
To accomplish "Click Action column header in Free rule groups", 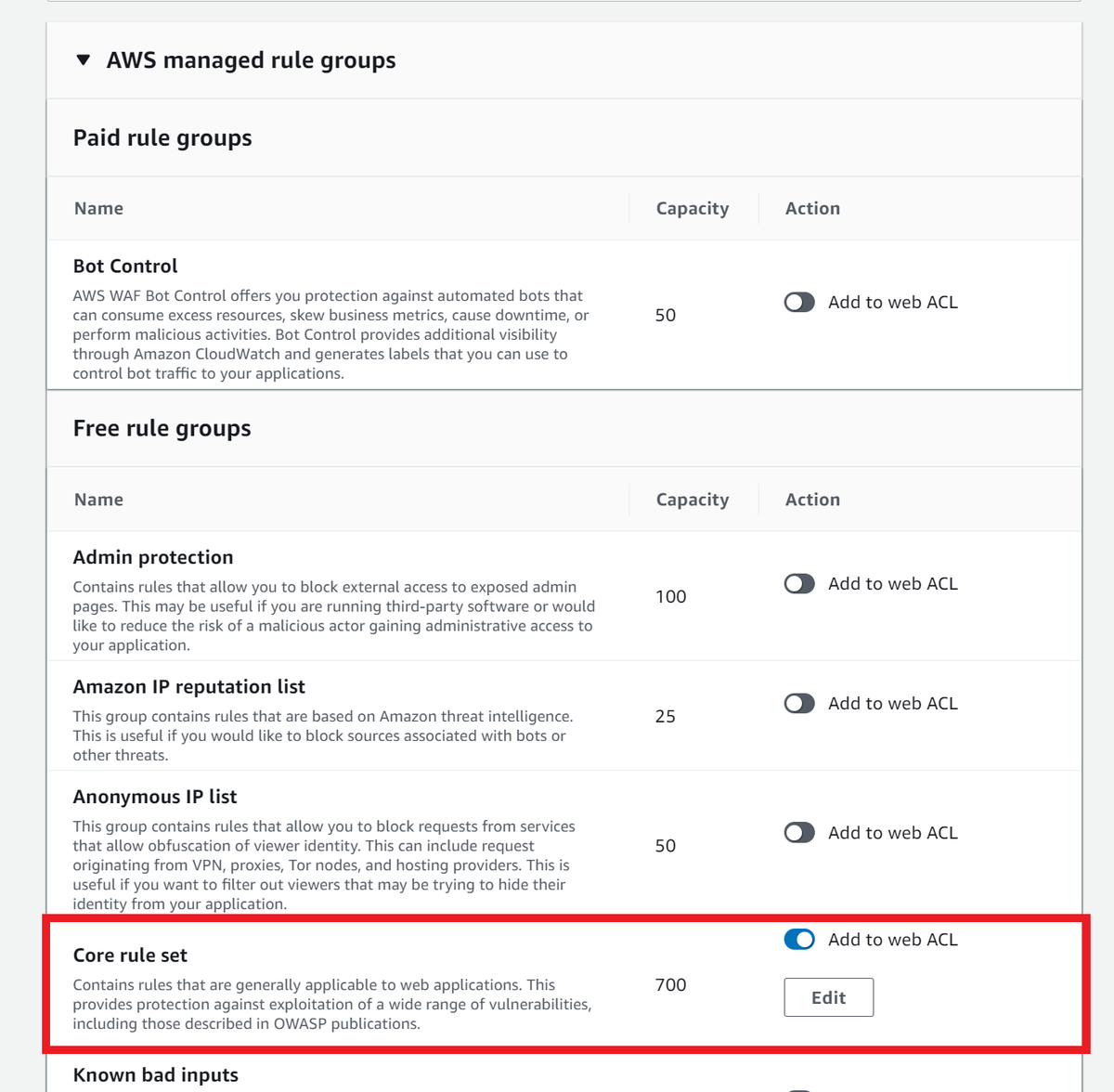I will 812,500.
